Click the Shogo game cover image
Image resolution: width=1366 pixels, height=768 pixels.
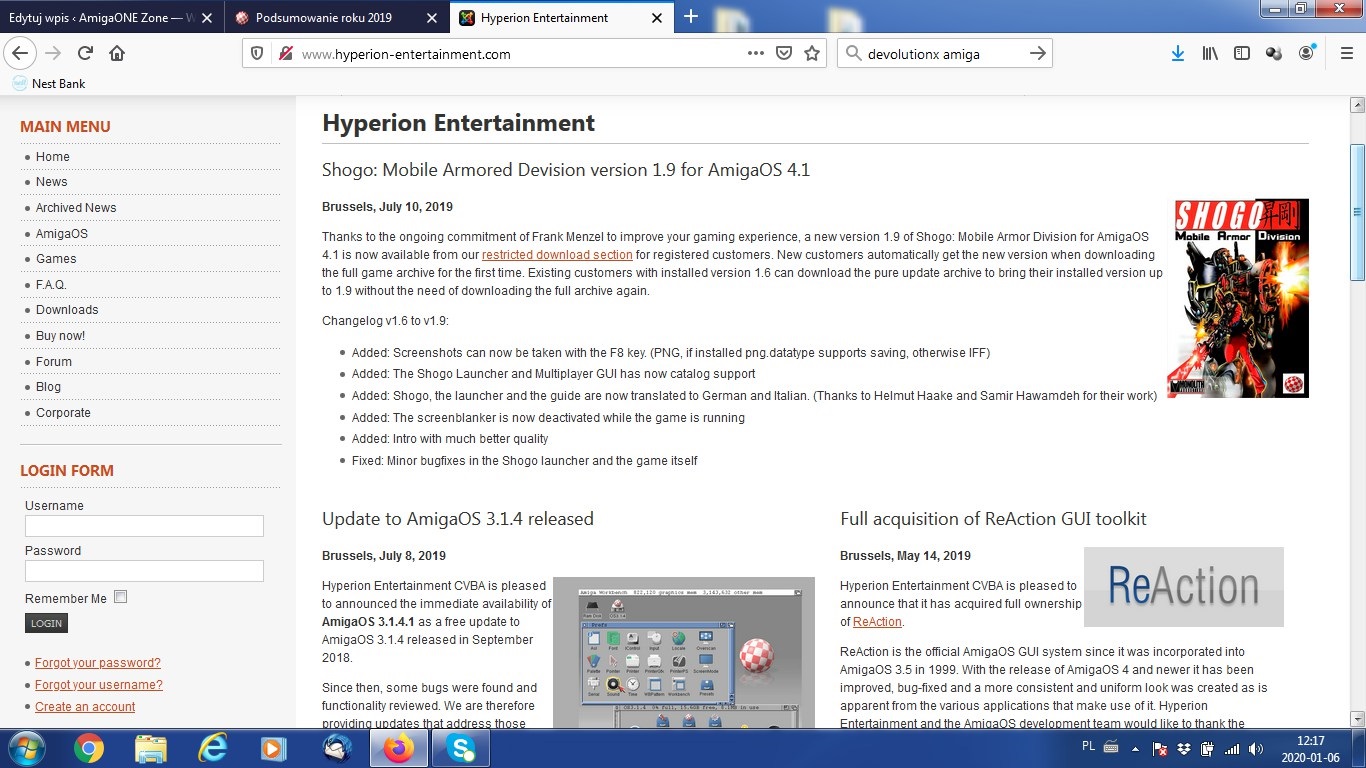(x=1238, y=298)
